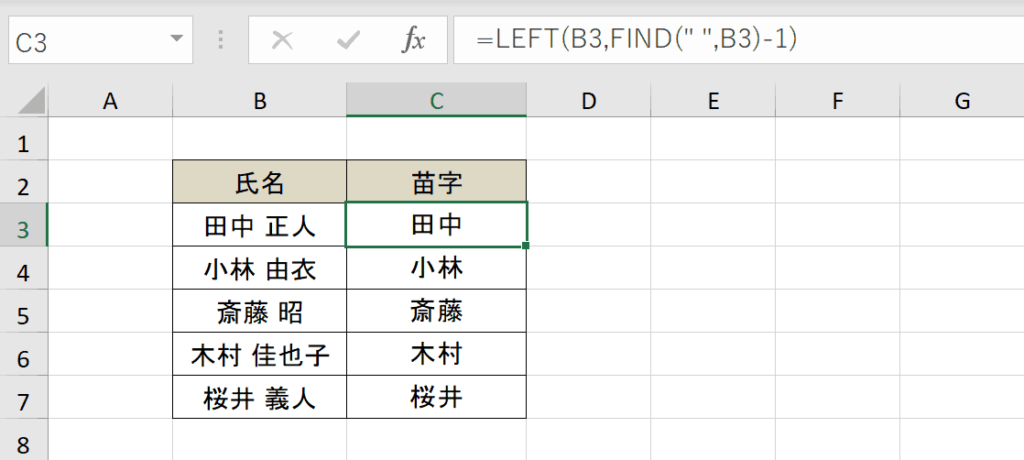The height and width of the screenshot is (460, 1024).
Task: Select cell C5 showing 斎藤
Action: pyautogui.click(x=436, y=311)
